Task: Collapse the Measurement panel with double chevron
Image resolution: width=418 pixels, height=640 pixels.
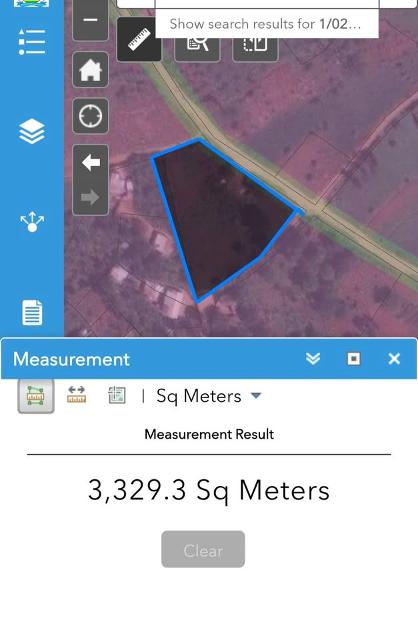Action: pyautogui.click(x=313, y=359)
